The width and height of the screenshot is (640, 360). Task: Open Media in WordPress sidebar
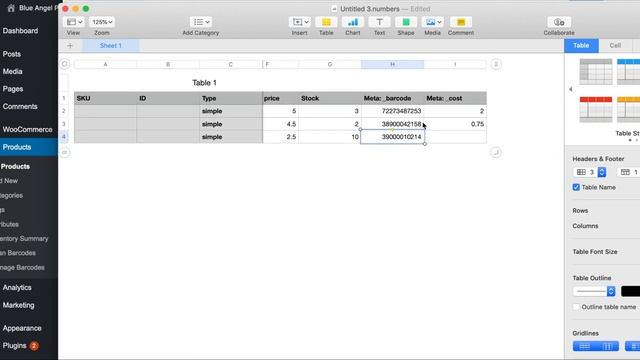[12, 71]
